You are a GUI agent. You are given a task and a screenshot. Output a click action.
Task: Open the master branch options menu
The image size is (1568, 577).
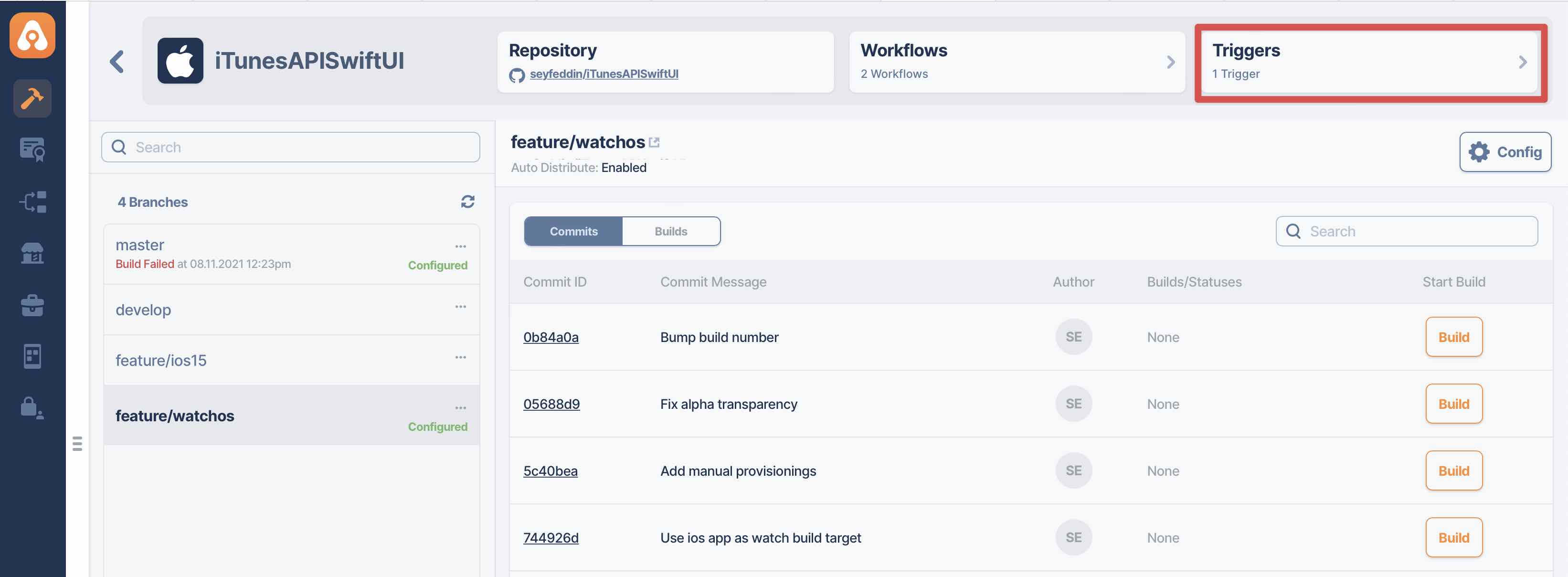(x=460, y=246)
